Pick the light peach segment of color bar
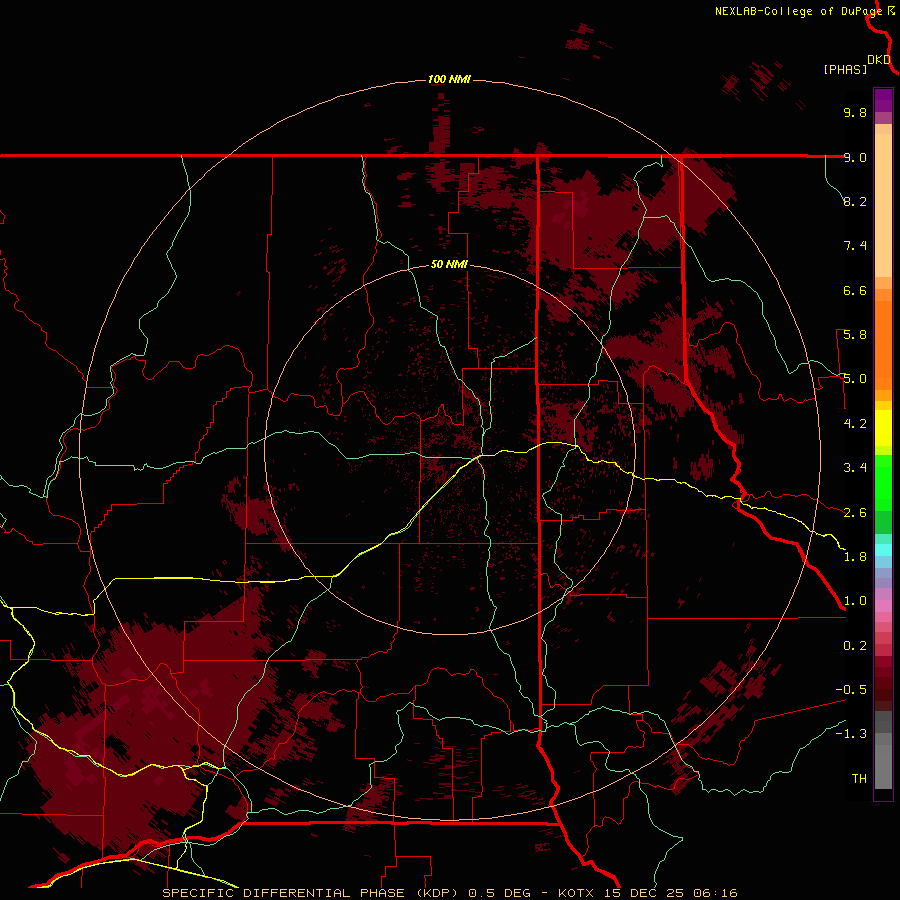 tap(883, 207)
